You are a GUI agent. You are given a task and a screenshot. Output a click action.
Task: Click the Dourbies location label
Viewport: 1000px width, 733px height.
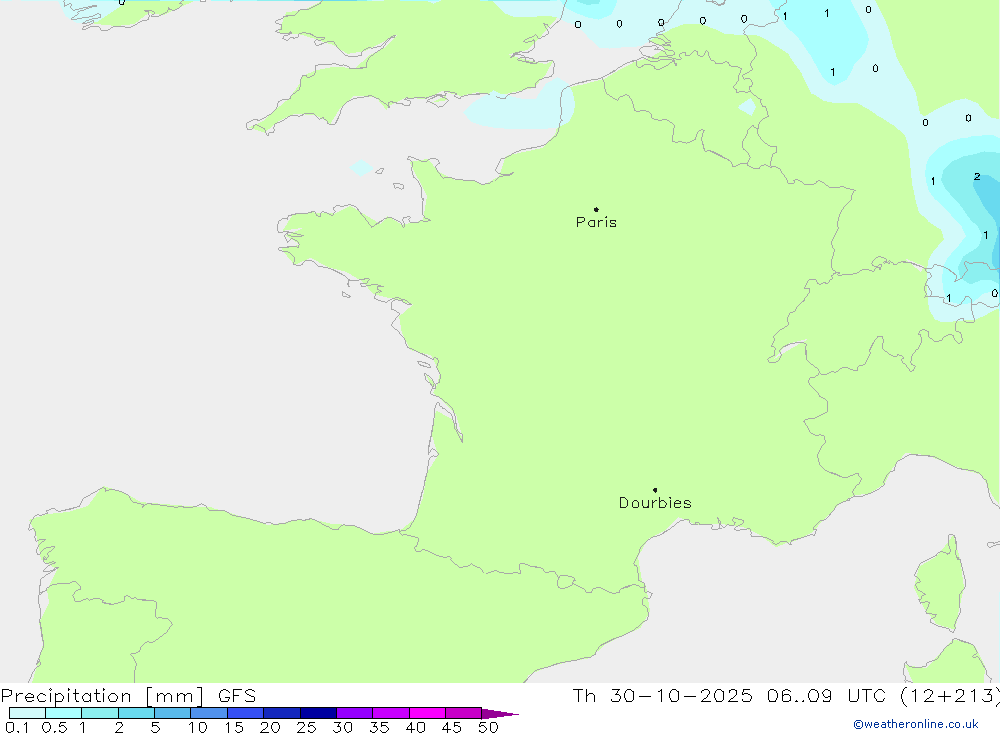coord(655,503)
